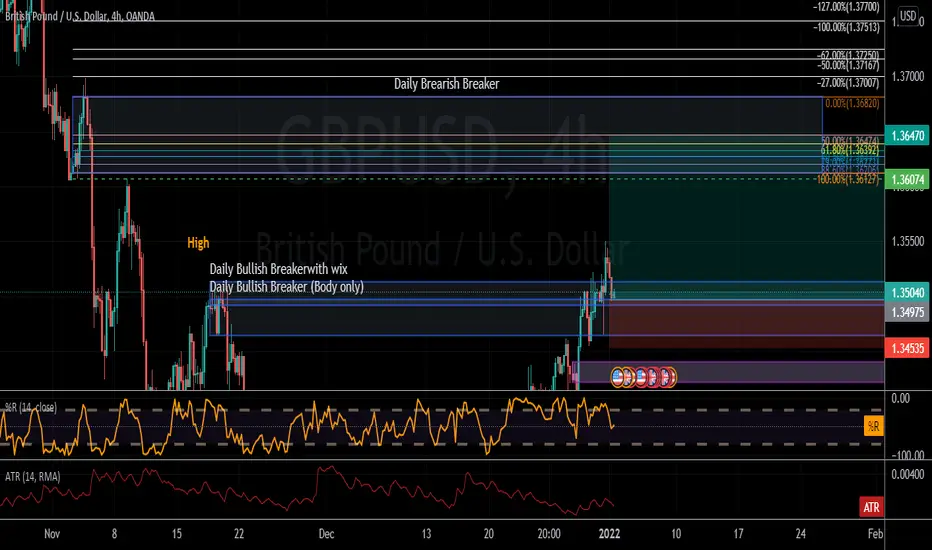
Task: Click the 1.34535 red stop price label
Action: [908, 348]
